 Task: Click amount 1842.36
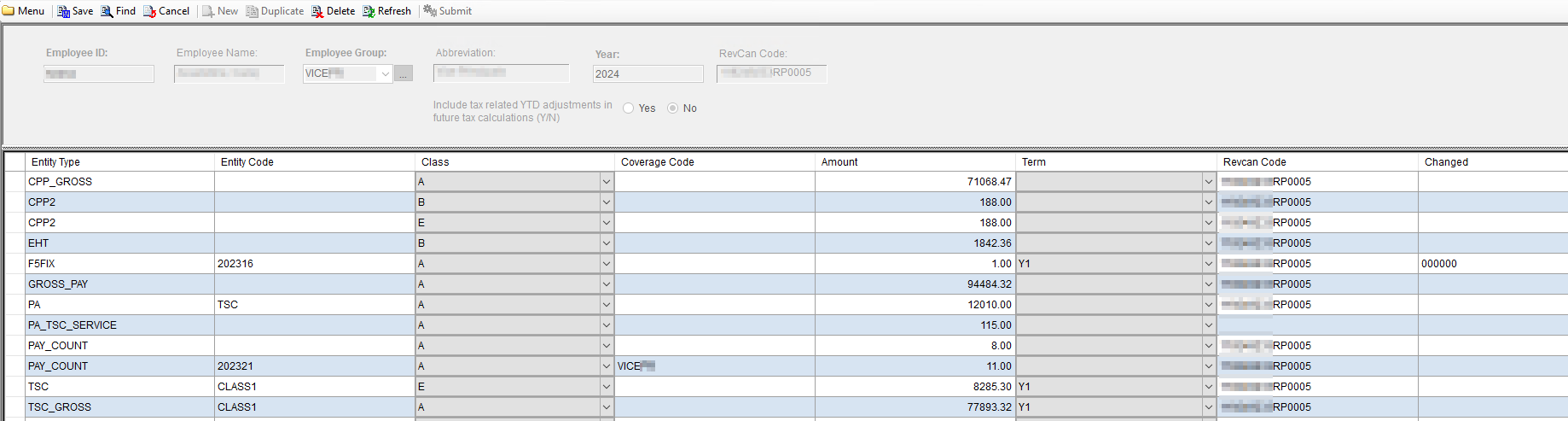[x=993, y=243]
